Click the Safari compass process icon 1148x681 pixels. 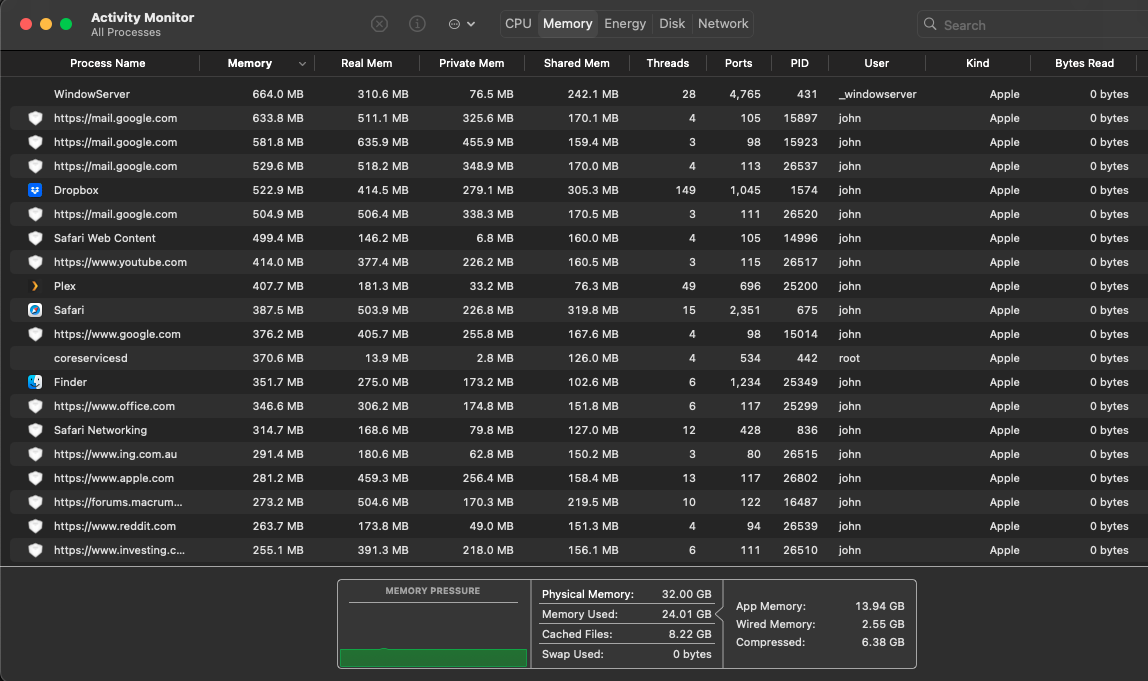point(34,310)
